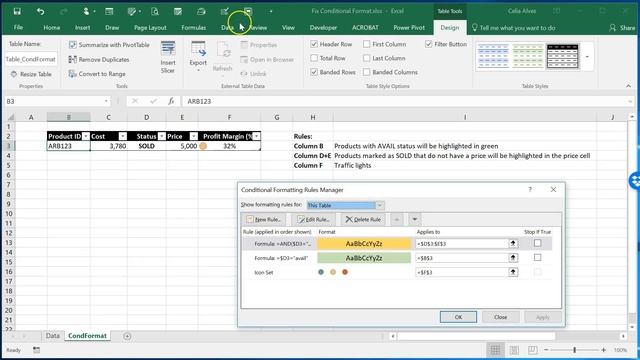This screenshot has width=640, height=360.
Task: Open the File tab
Action: 18,28
